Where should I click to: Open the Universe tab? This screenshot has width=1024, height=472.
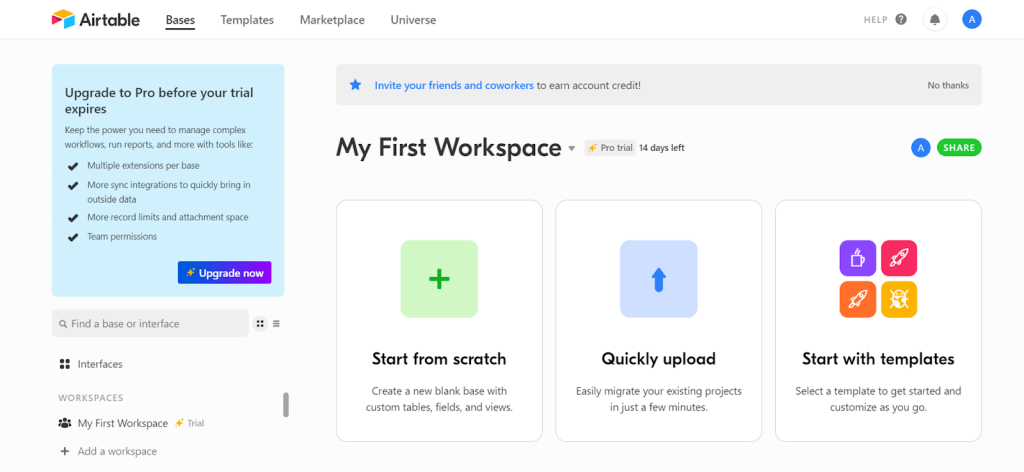(413, 20)
